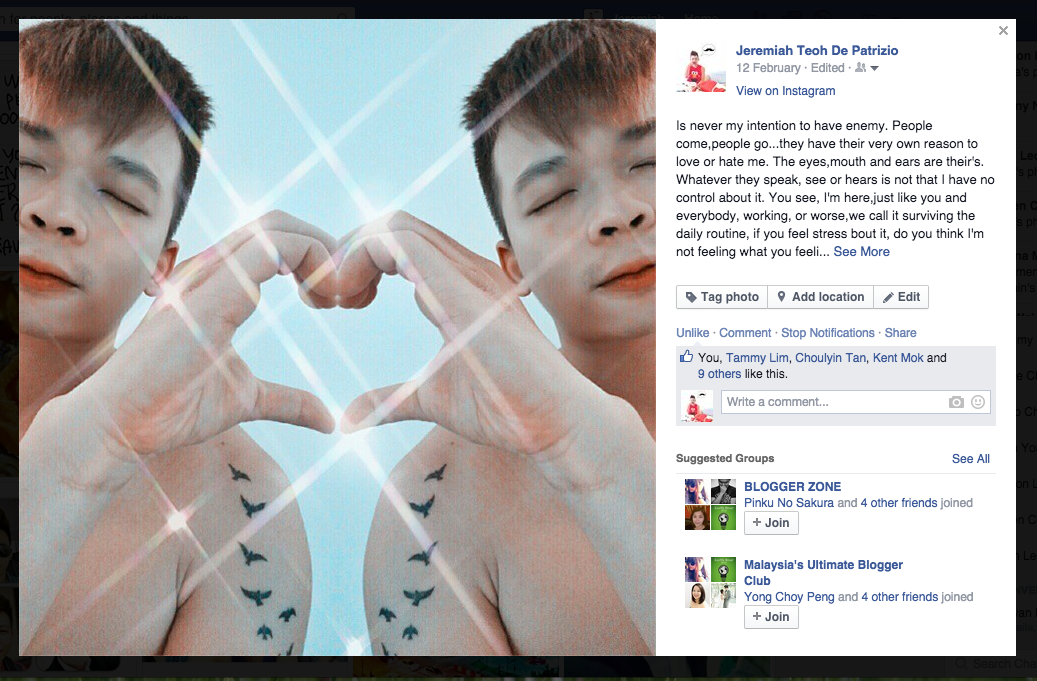Viewport: 1037px width, 681px height.
Task: Stop Notifications for this post
Action: 827,333
